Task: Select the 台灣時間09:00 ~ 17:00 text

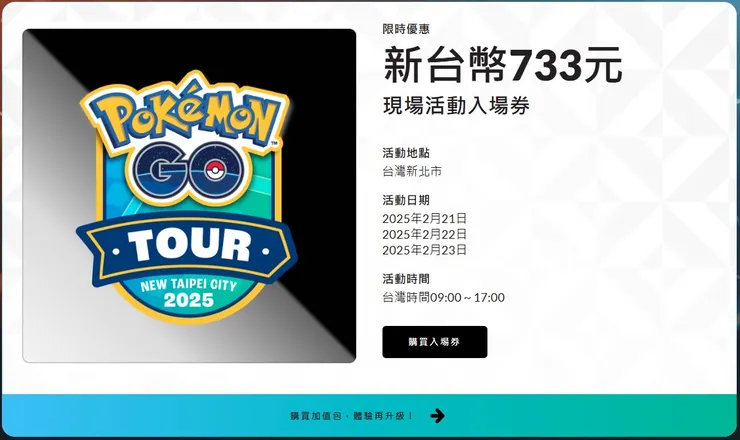Action: [x=444, y=297]
